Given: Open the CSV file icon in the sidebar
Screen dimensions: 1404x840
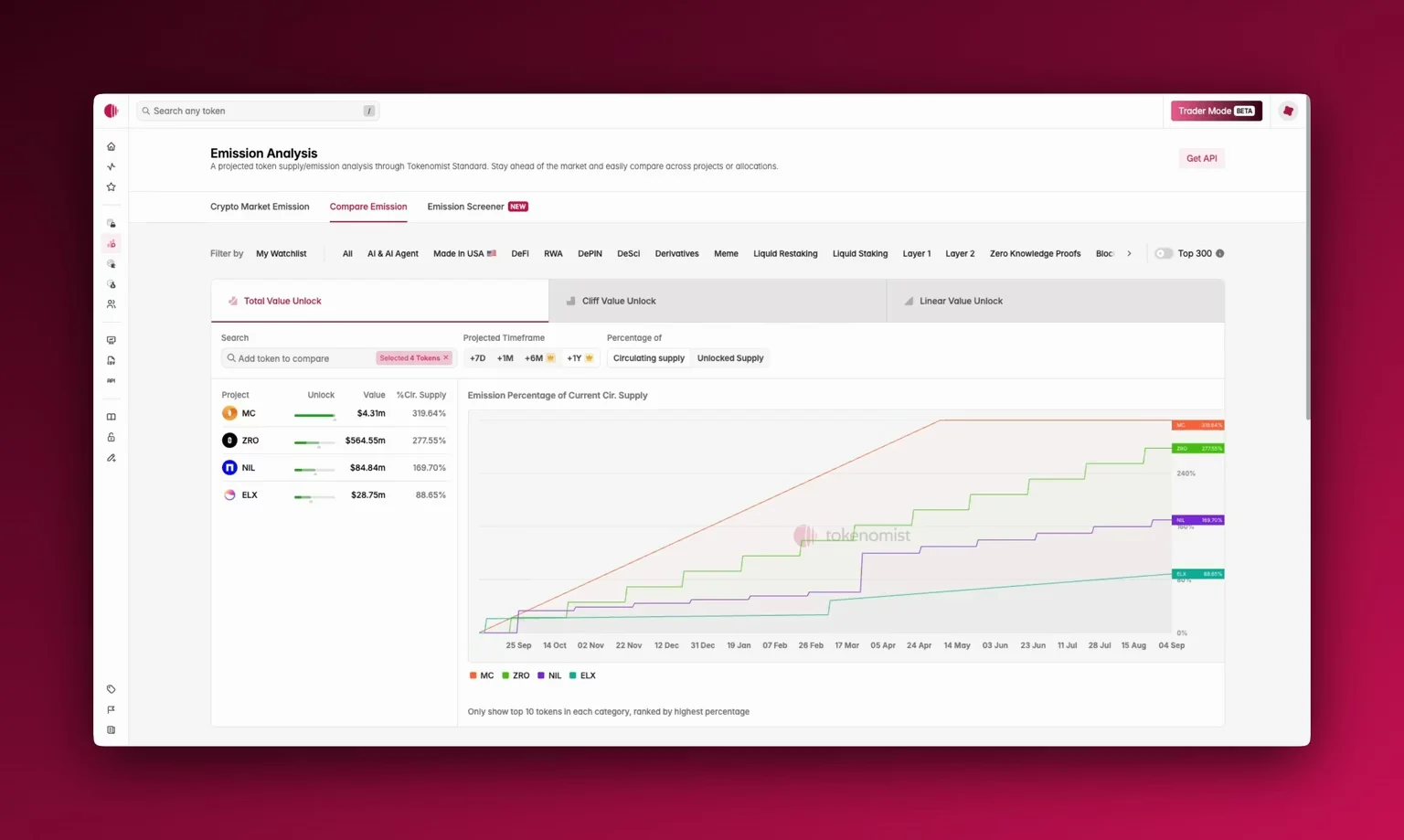Looking at the screenshot, I should point(112,360).
